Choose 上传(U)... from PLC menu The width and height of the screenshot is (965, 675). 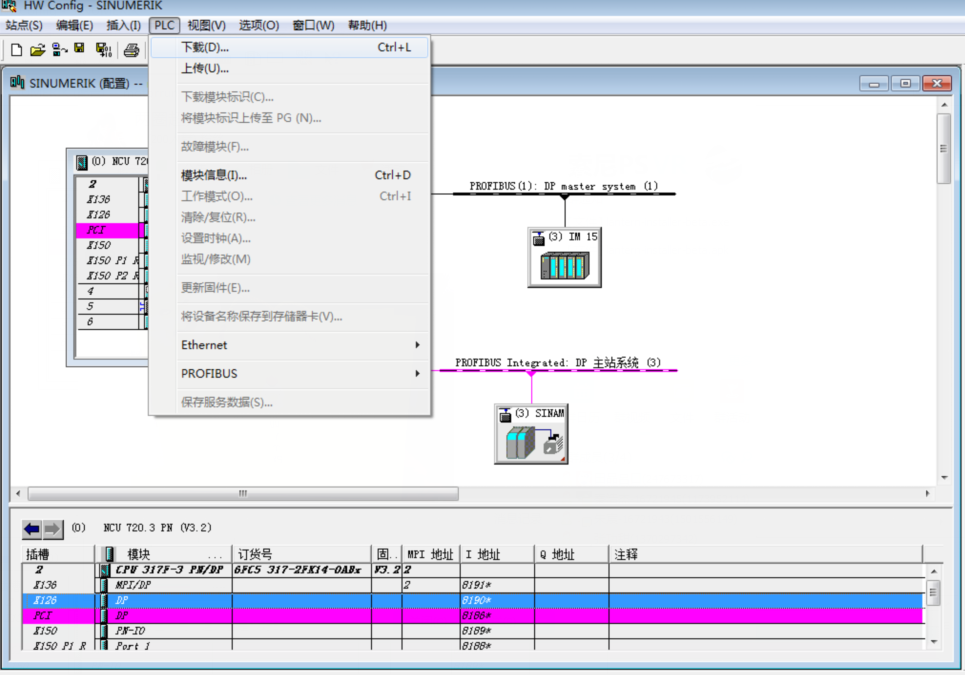pyautogui.click(x=289, y=68)
